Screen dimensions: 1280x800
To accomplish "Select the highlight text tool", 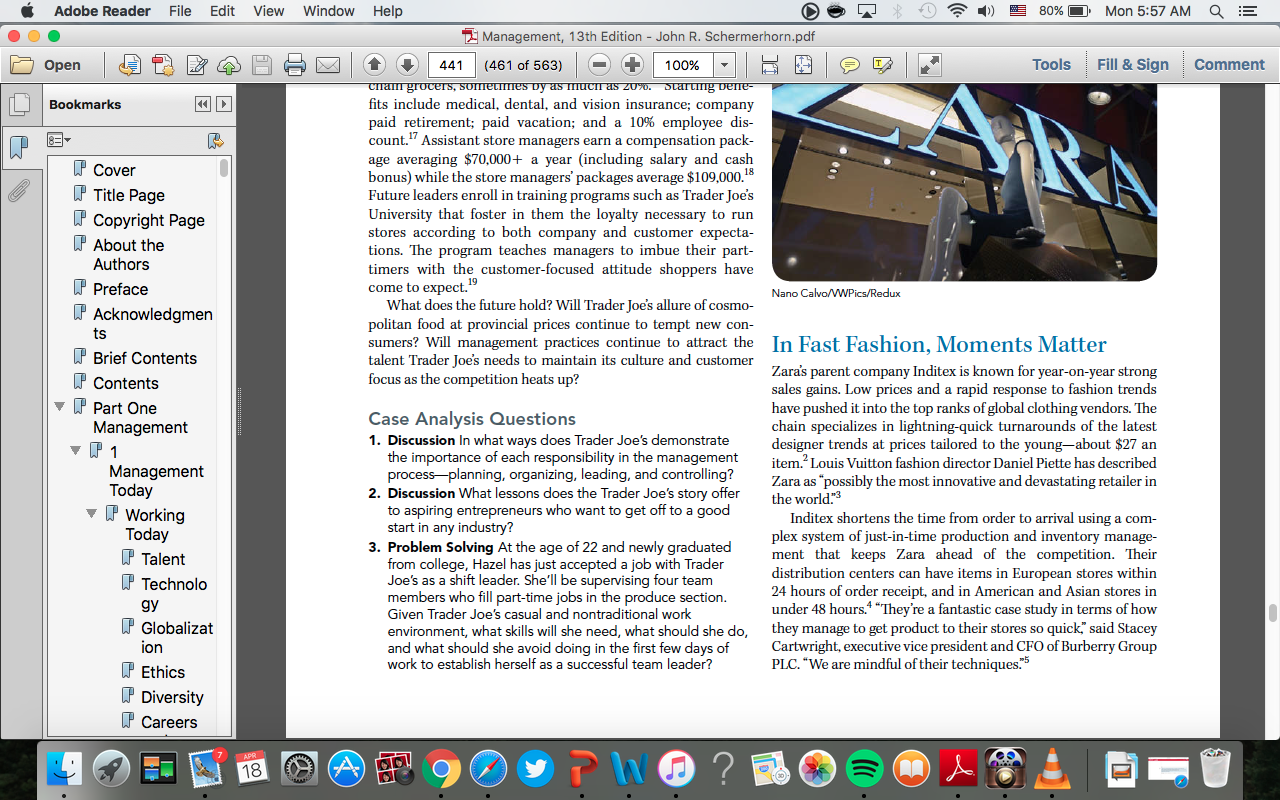I will click(882, 65).
